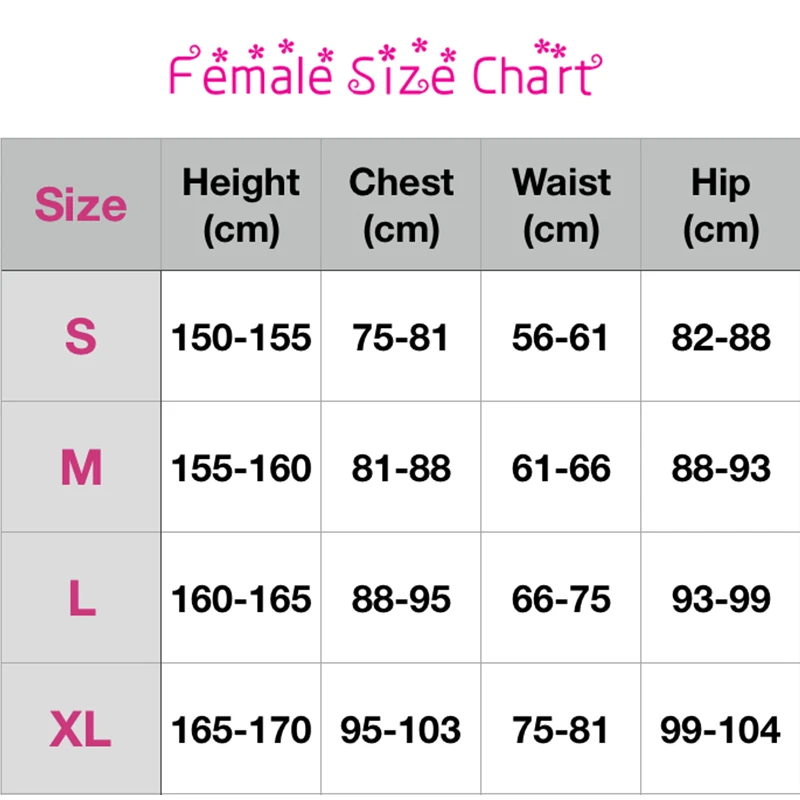The width and height of the screenshot is (800, 800).
Task: Click the 56-61 waist cell
Action: coord(561,336)
